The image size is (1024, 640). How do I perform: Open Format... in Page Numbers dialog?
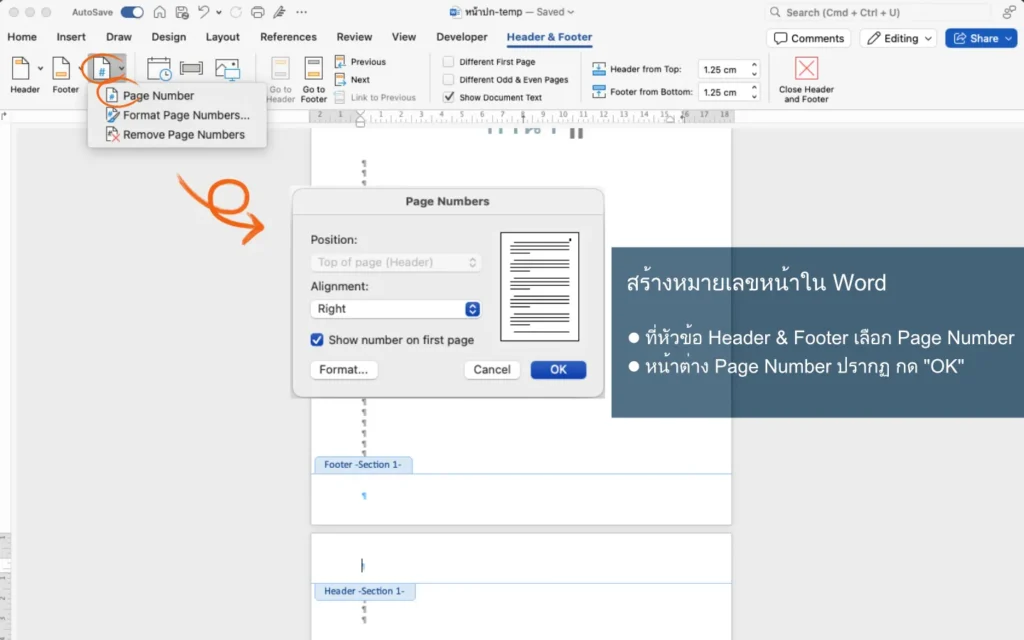click(344, 370)
